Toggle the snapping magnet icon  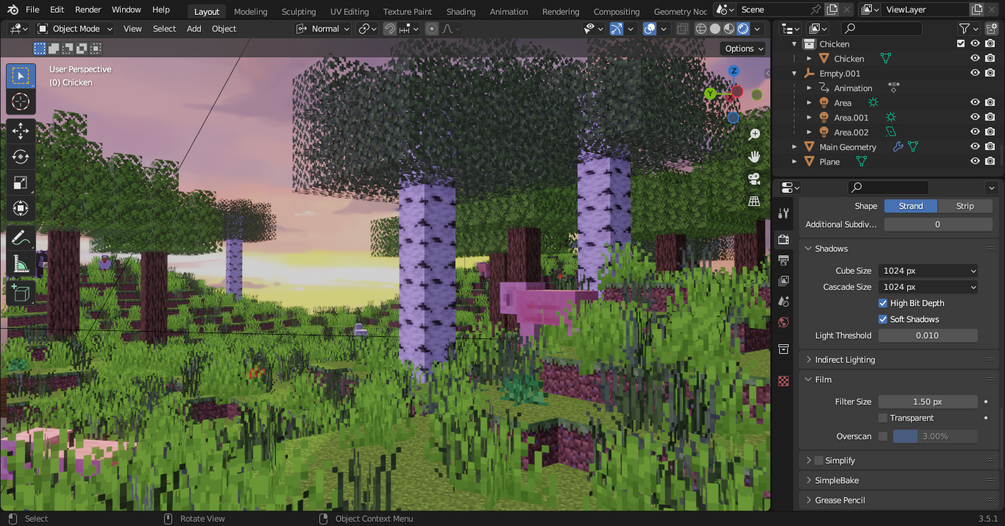coord(390,29)
